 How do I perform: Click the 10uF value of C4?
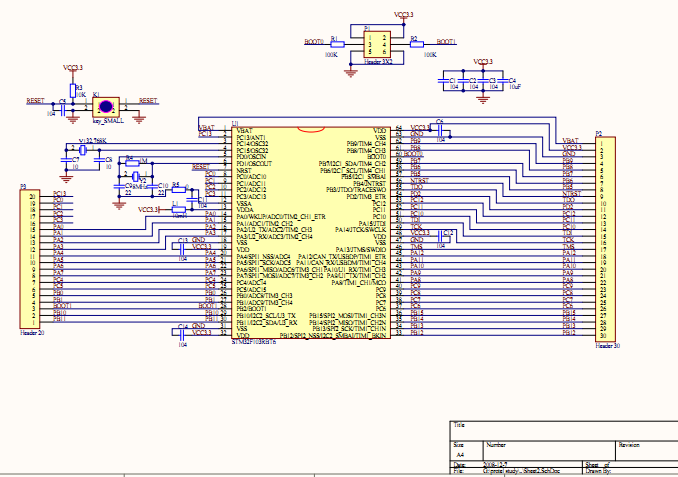[x=515, y=87]
